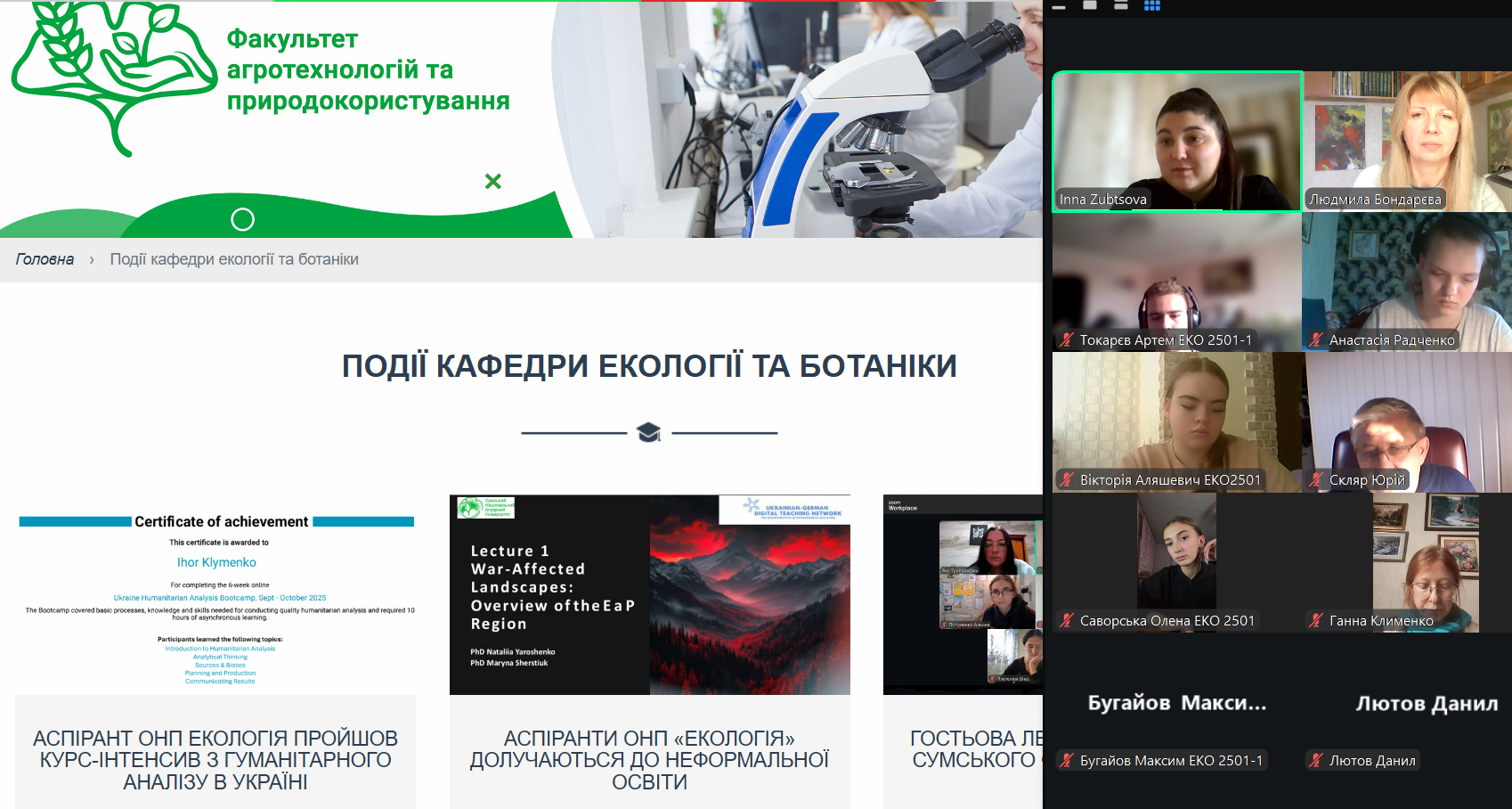Switch to Zoom gallery grid view
The height and width of the screenshot is (809, 1512).
tap(1151, 5)
